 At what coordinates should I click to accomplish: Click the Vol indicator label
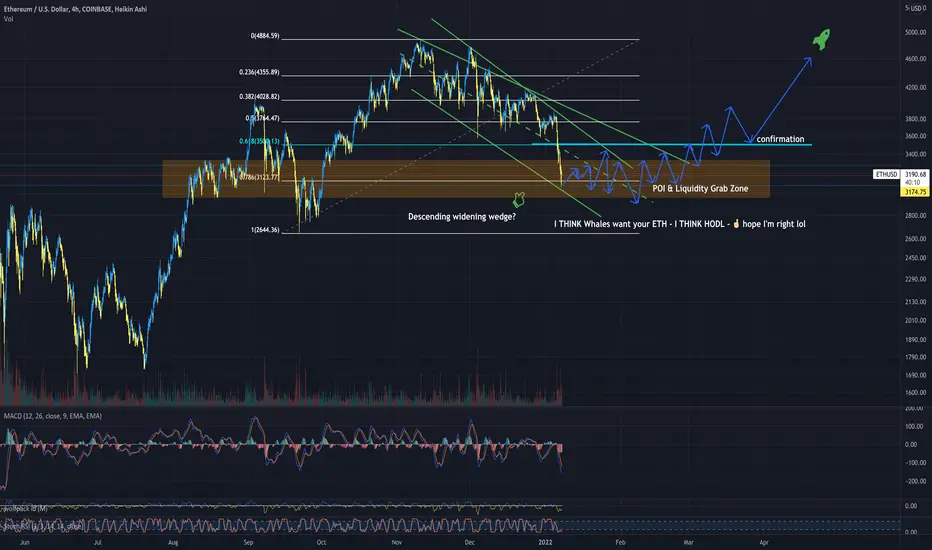coord(8,19)
